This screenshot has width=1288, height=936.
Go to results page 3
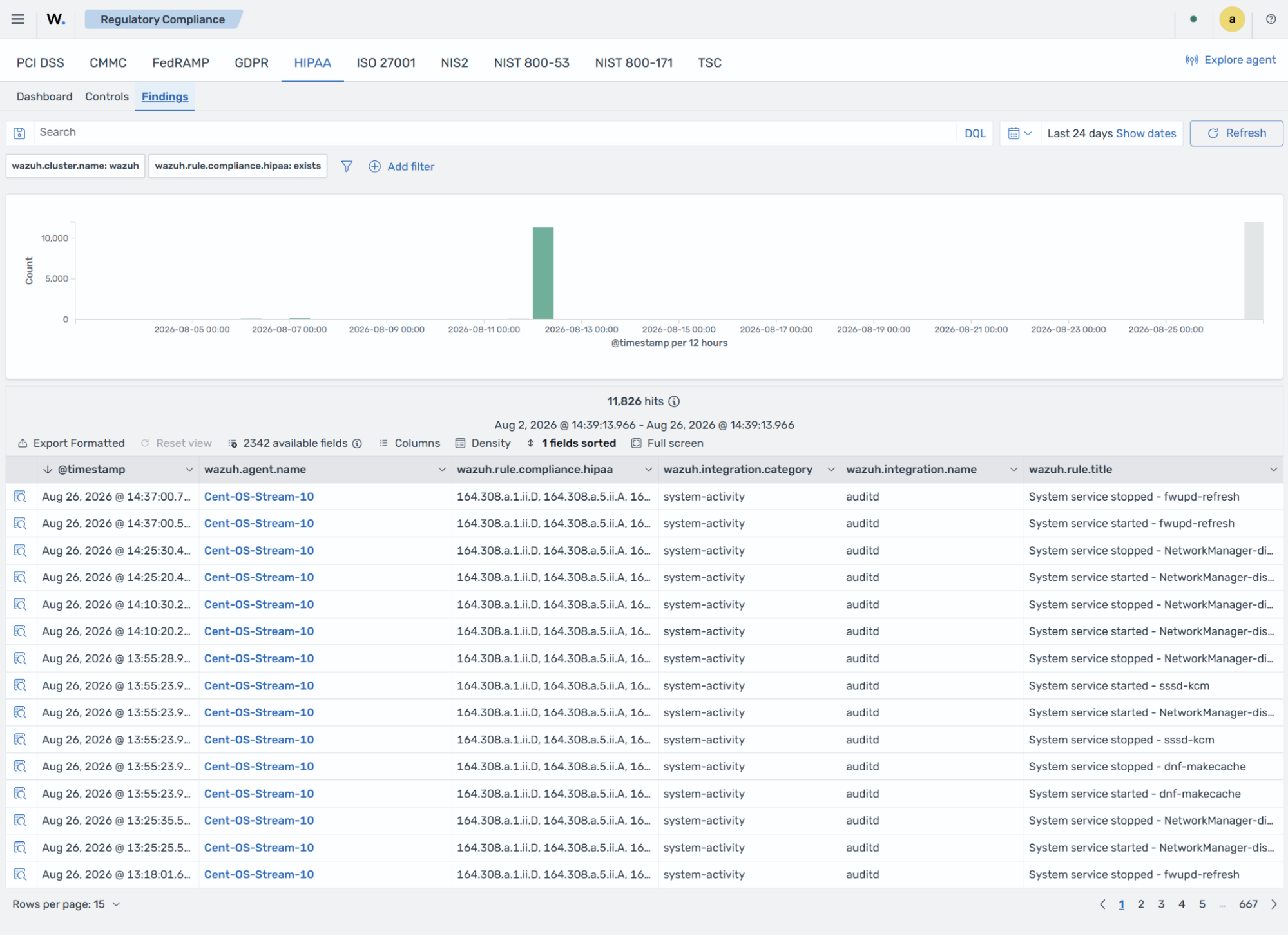1161,904
